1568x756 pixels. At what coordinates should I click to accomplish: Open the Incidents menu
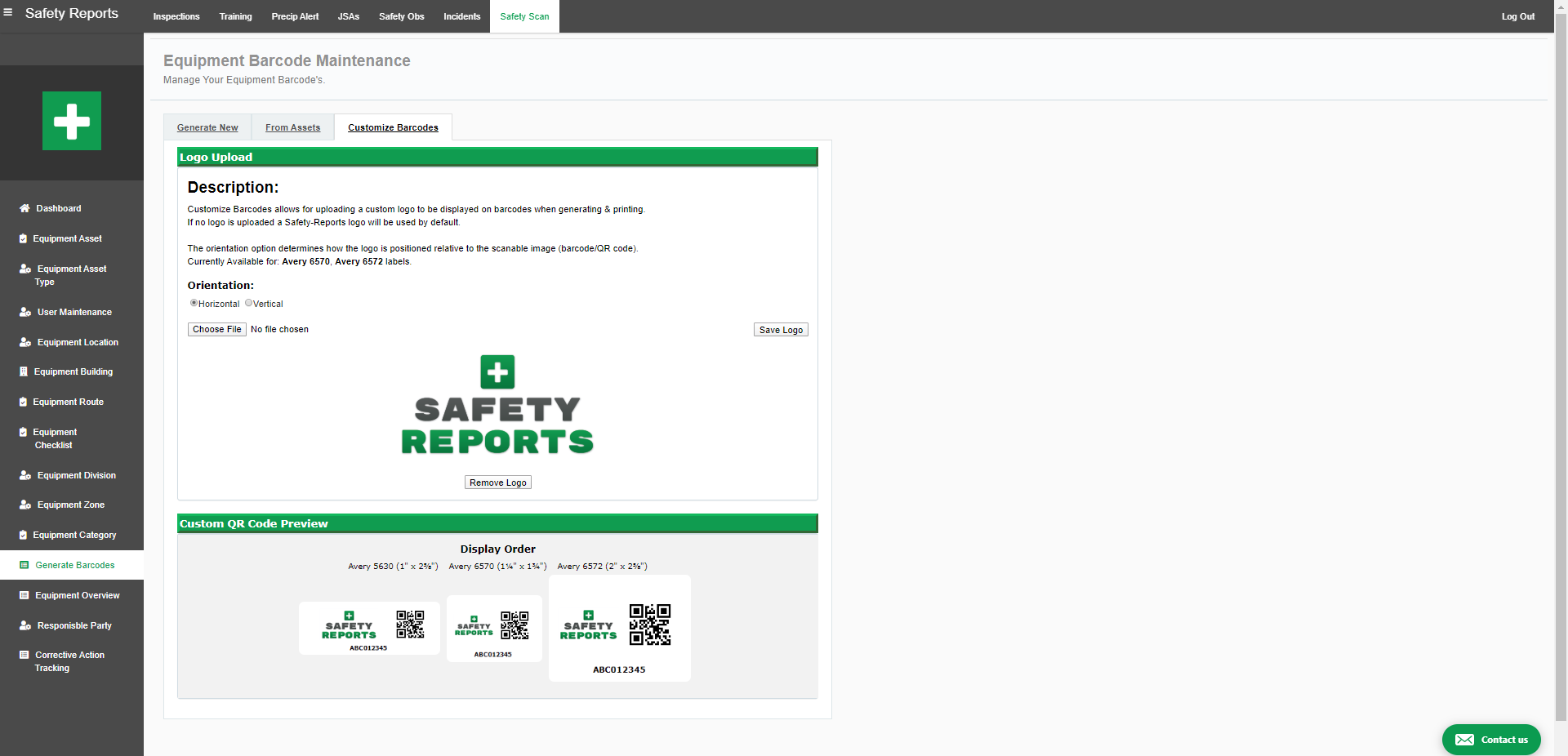(x=462, y=16)
